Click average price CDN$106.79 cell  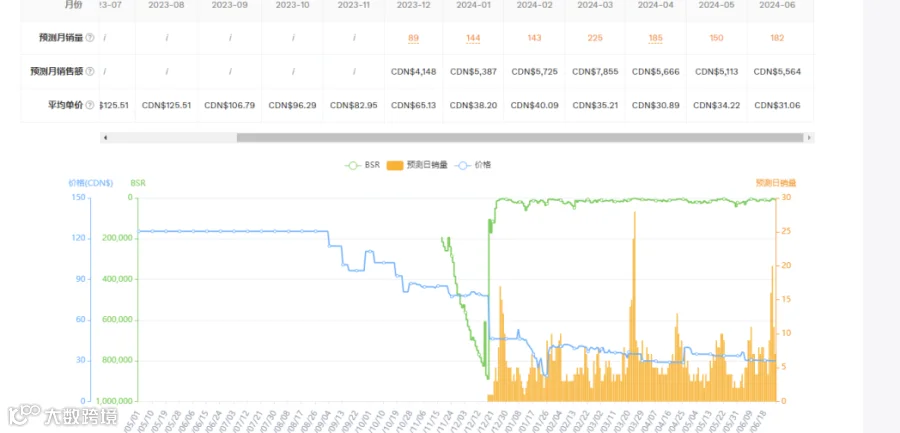[230, 106]
